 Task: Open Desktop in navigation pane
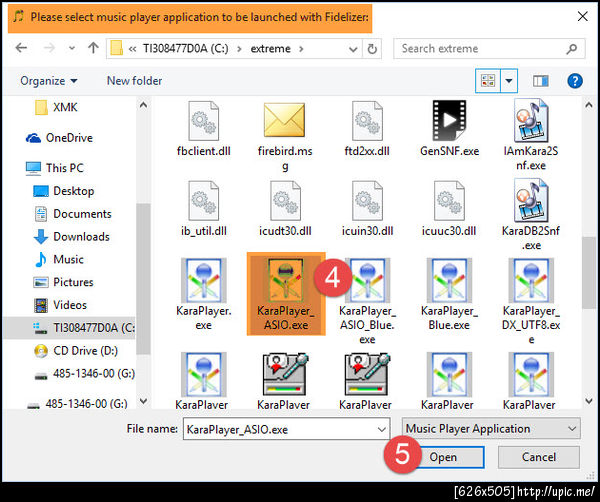point(64,191)
